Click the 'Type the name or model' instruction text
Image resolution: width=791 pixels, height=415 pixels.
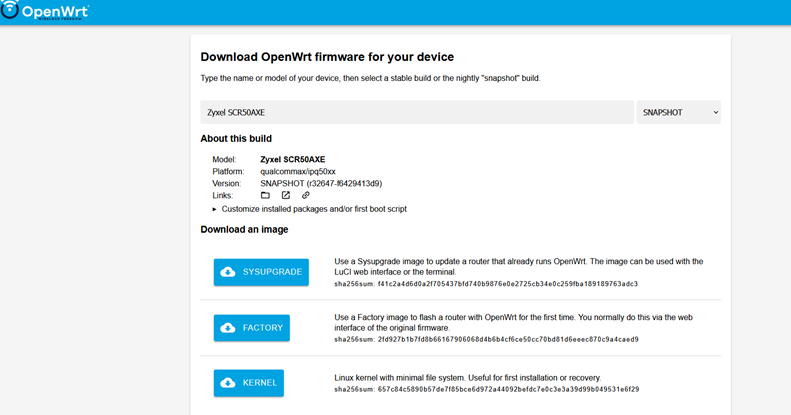point(370,78)
